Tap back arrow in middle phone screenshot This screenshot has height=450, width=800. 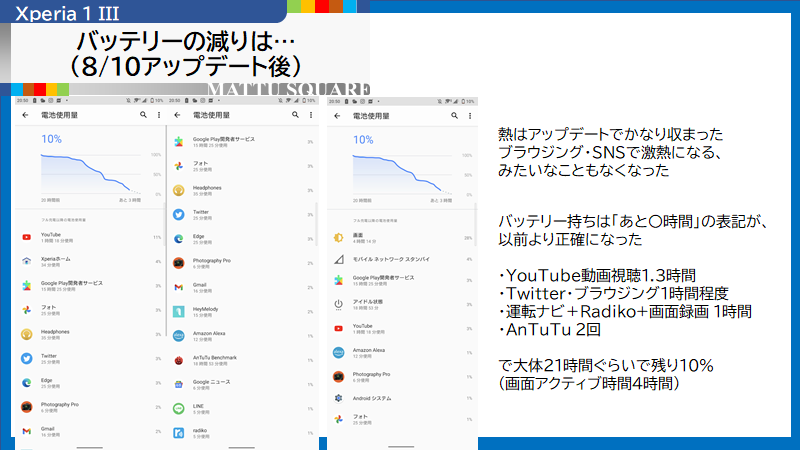click(x=178, y=115)
